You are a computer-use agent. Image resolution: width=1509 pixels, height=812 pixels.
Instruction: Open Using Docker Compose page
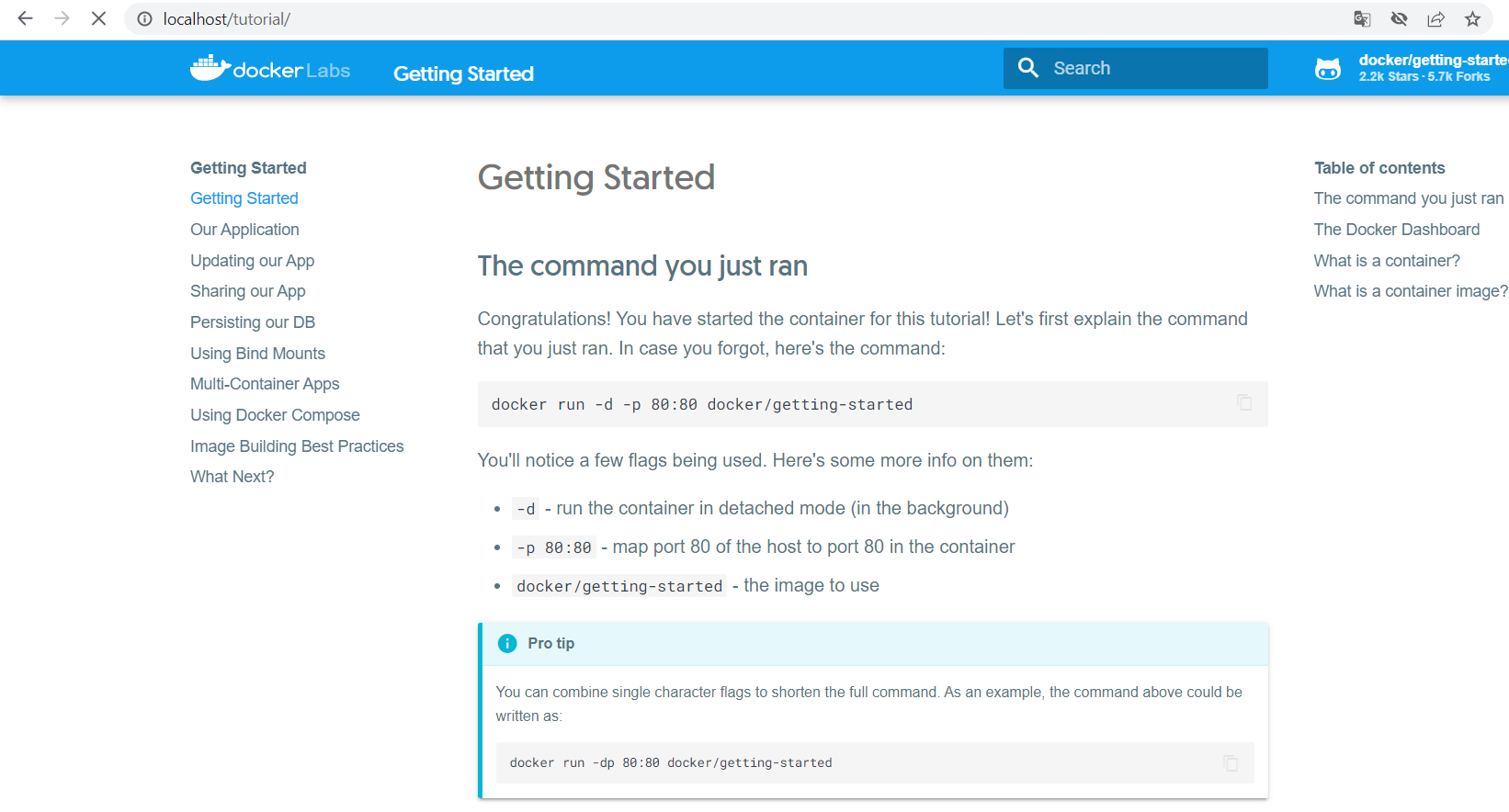[275, 415]
